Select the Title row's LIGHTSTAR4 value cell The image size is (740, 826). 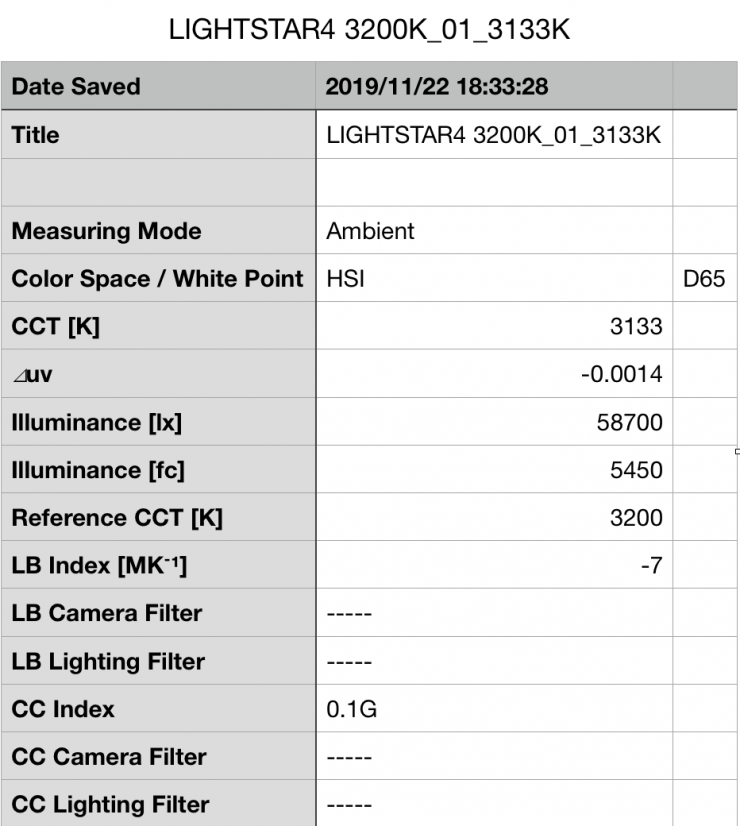[x=494, y=135]
